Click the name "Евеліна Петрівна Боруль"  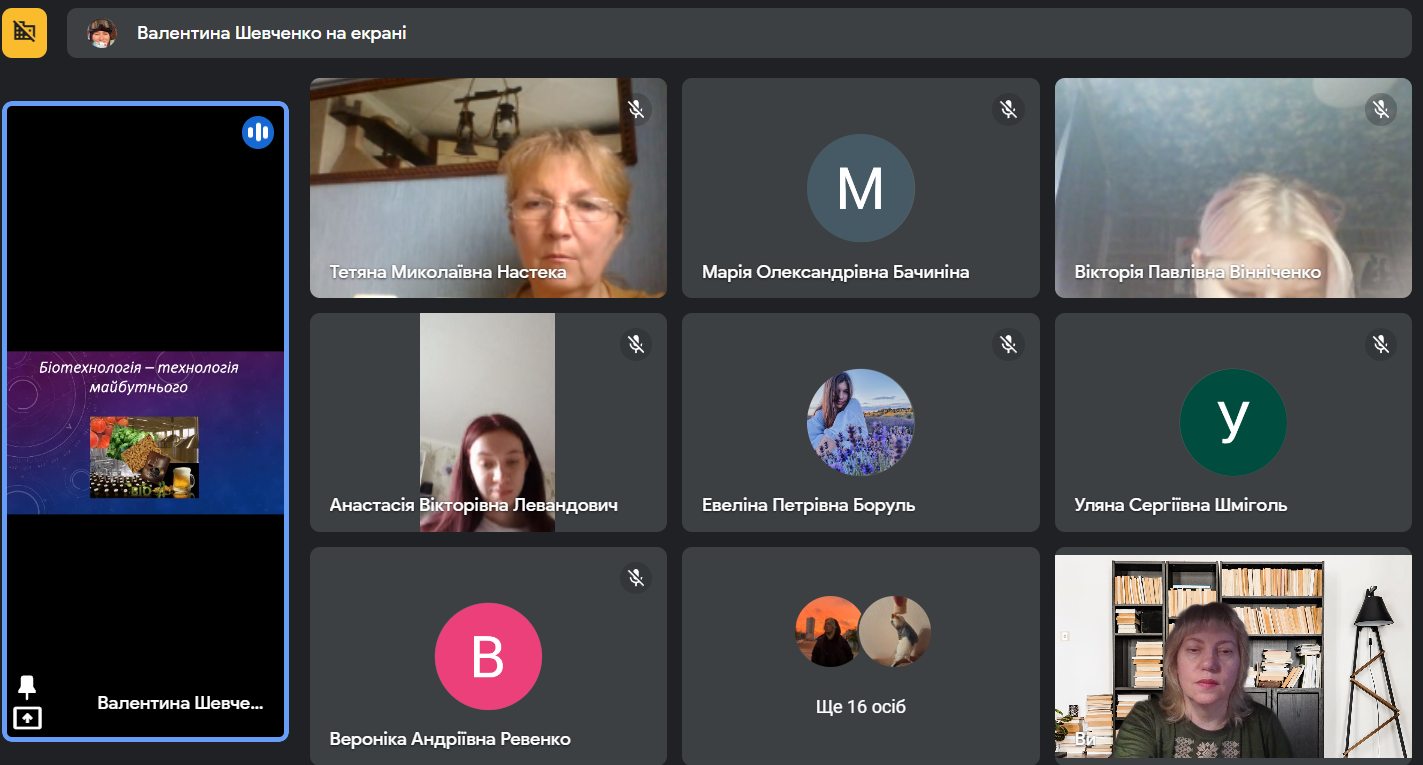[809, 505]
